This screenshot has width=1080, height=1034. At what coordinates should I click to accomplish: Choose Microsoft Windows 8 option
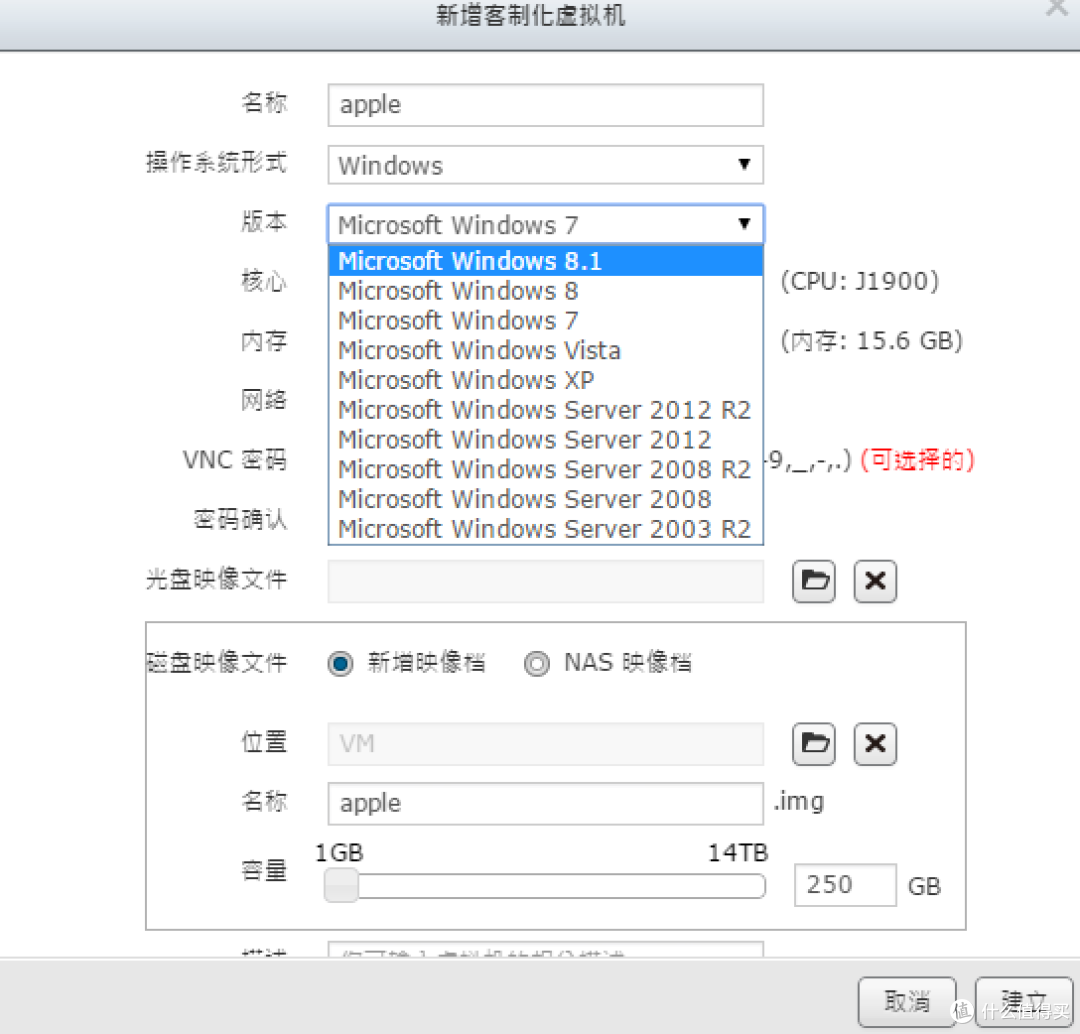click(546, 291)
